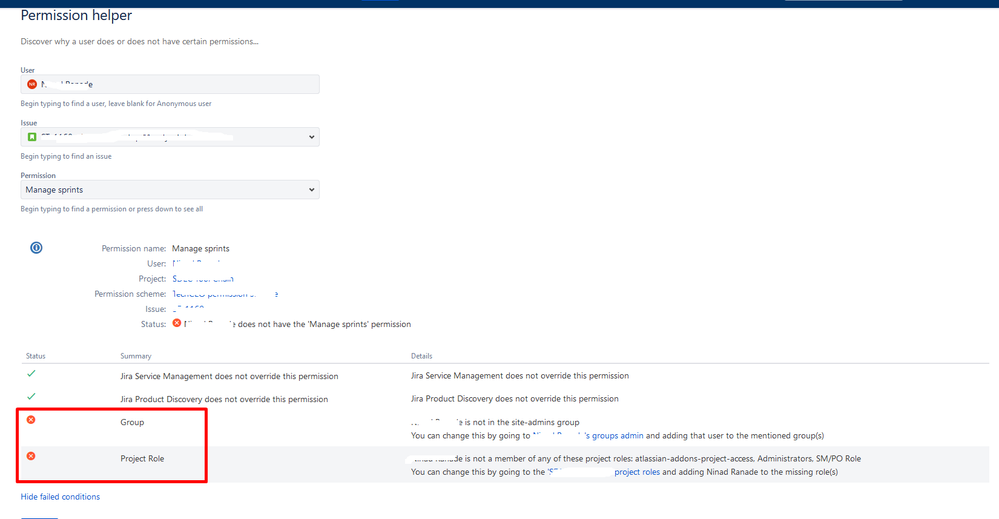The image size is (999, 519).
Task: Click the 'Details' column header
Action: click(421, 356)
